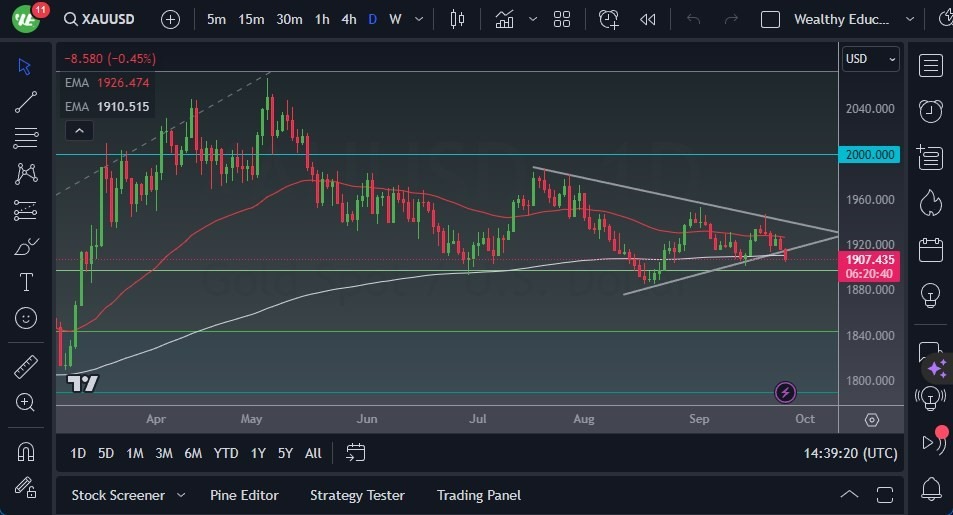Open the Wealthy Educ layout name
This screenshot has width=953, height=515.
(841, 19)
